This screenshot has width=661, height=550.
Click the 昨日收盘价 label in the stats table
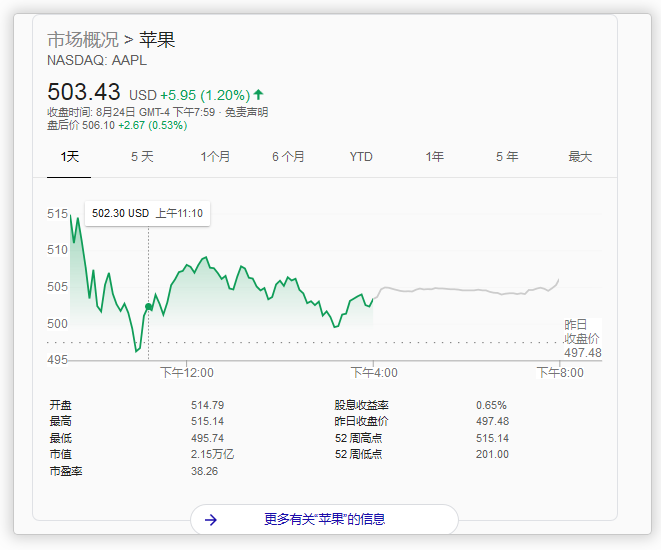coord(361,421)
